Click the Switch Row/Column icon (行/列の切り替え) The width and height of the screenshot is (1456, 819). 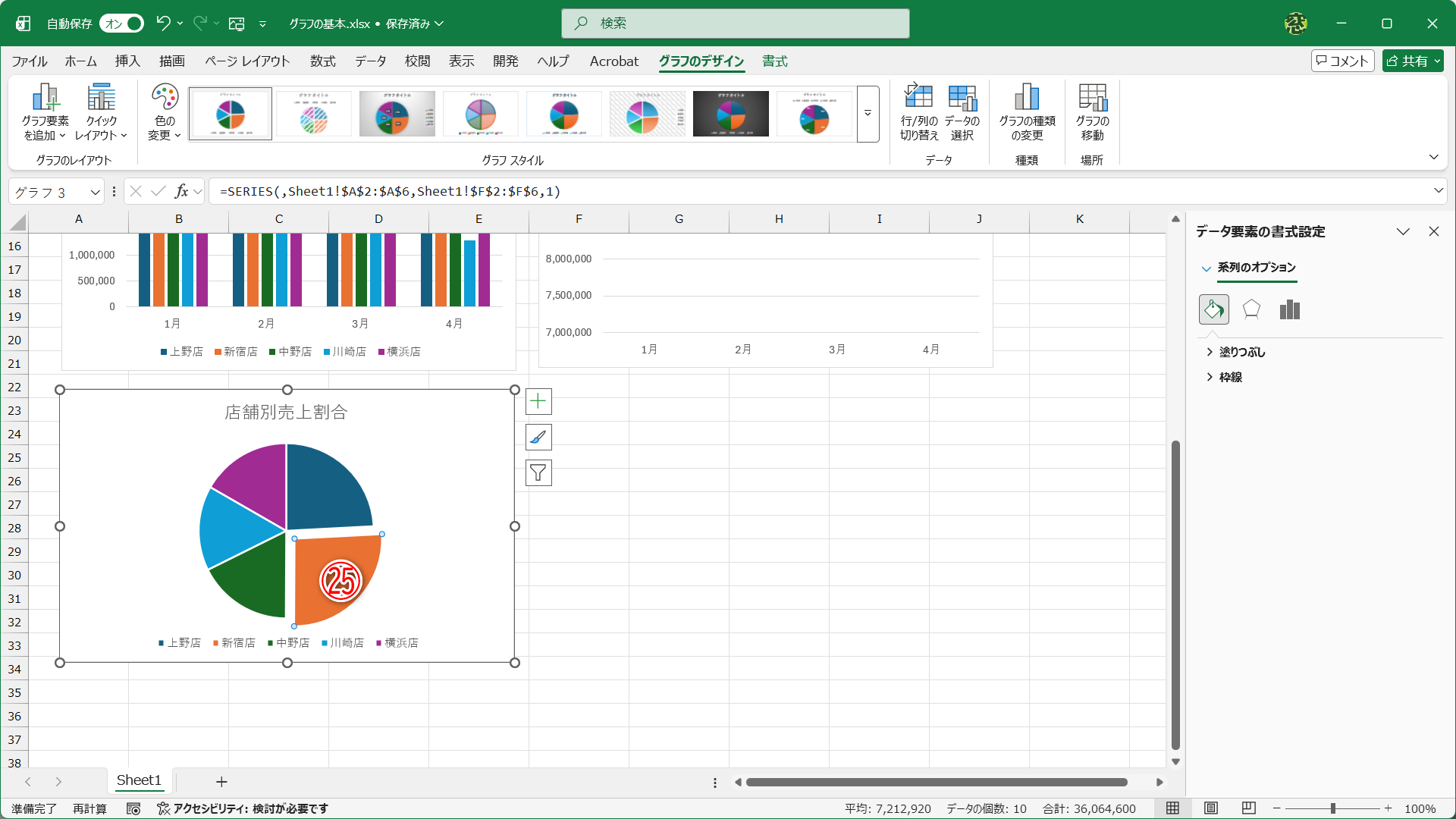point(918,99)
